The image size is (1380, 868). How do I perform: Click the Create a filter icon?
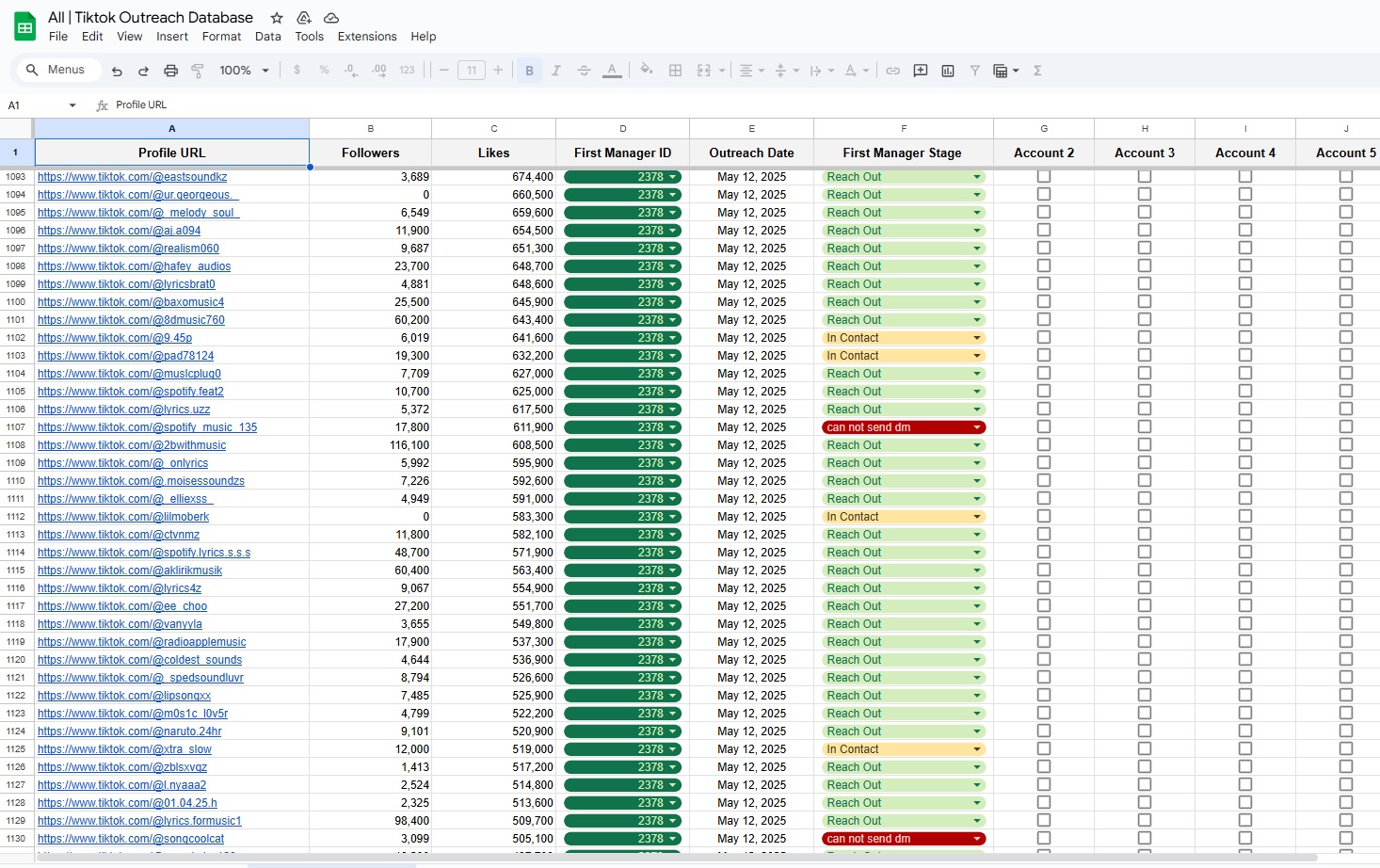(x=975, y=71)
